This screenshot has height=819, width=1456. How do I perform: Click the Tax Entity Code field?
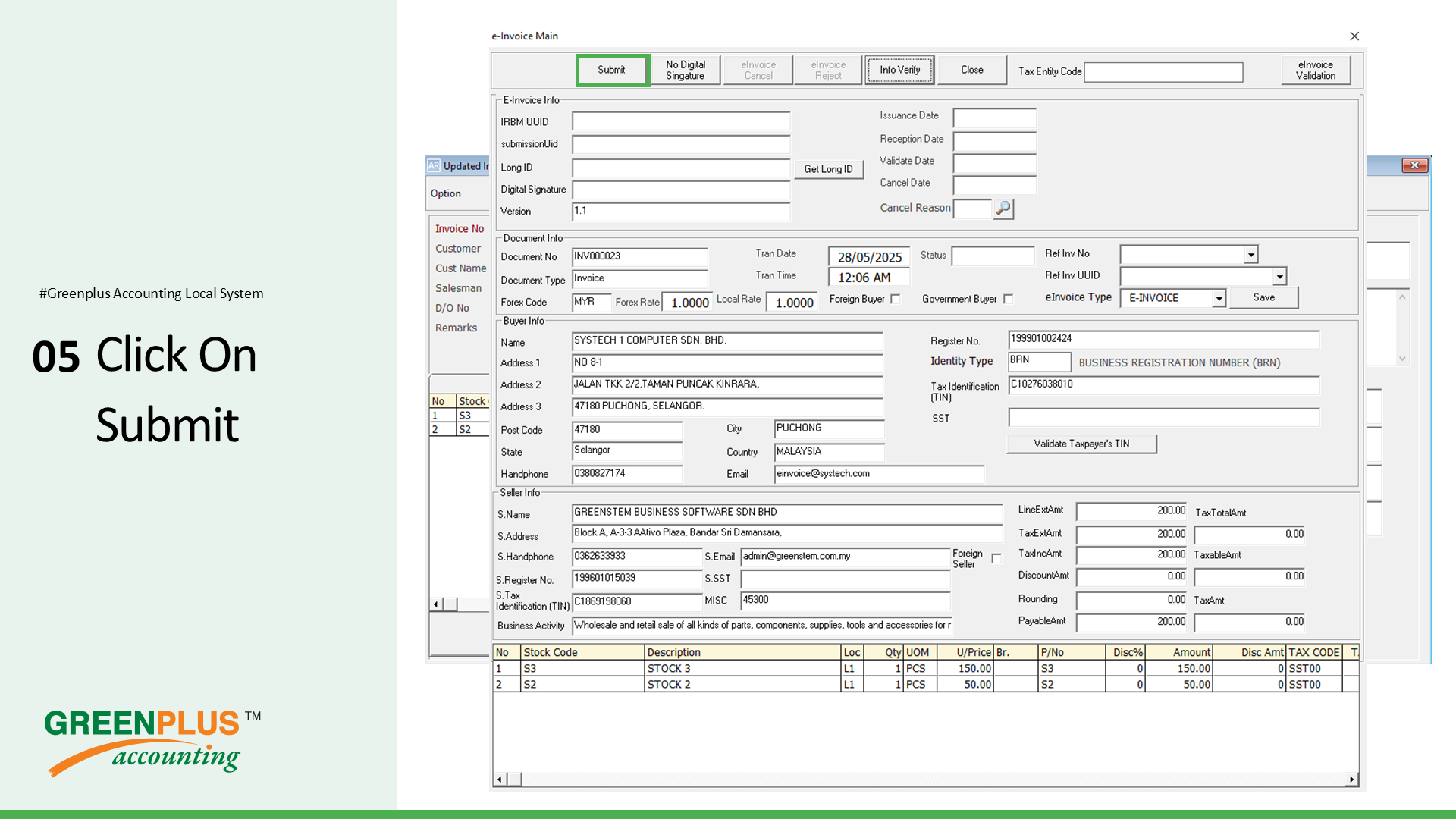[x=1163, y=72]
